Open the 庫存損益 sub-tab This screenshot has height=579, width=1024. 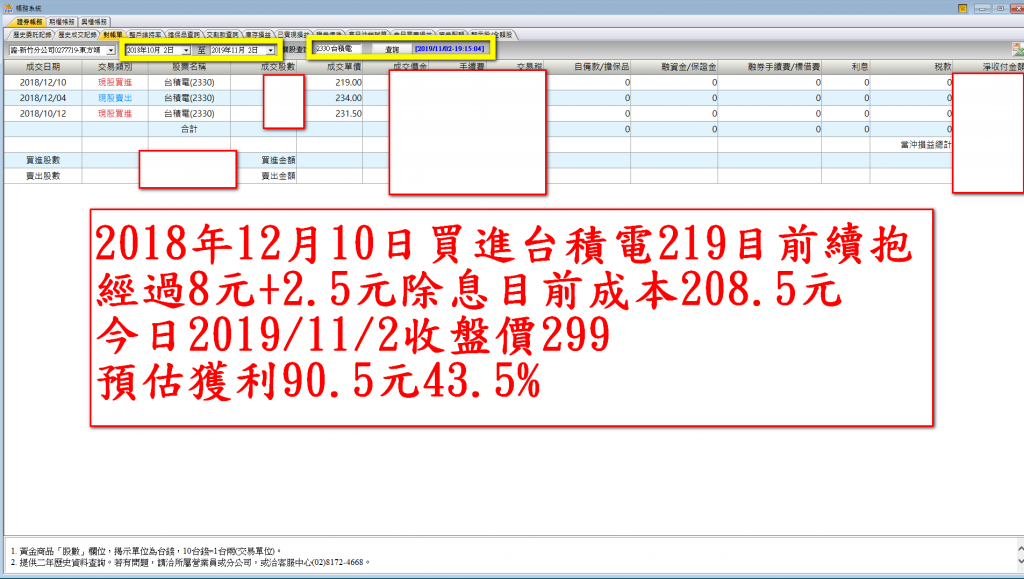tap(258, 35)
